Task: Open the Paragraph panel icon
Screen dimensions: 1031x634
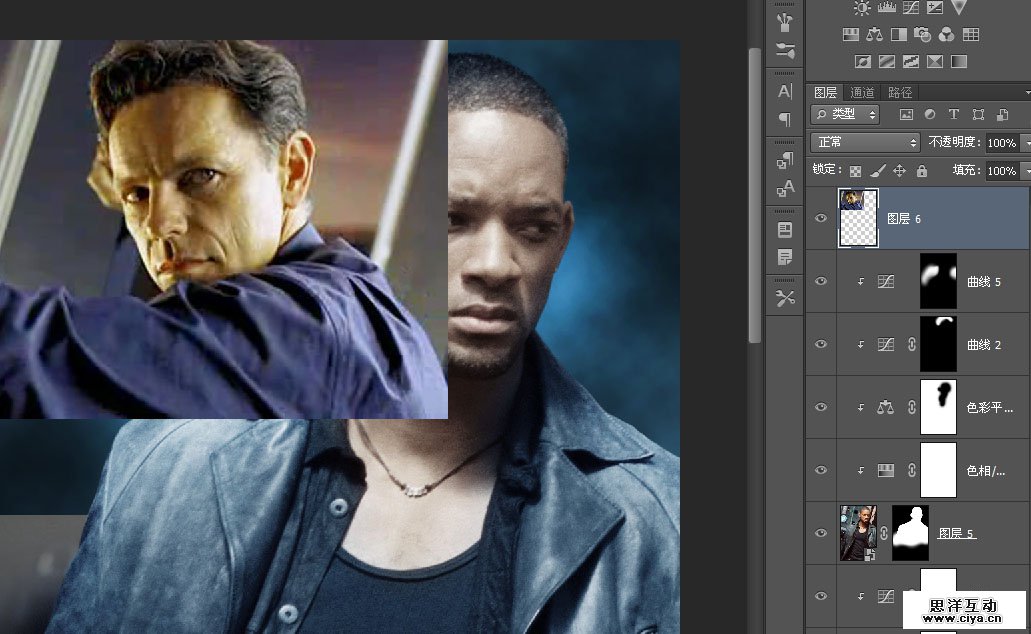Action: (x=785, y=119)
